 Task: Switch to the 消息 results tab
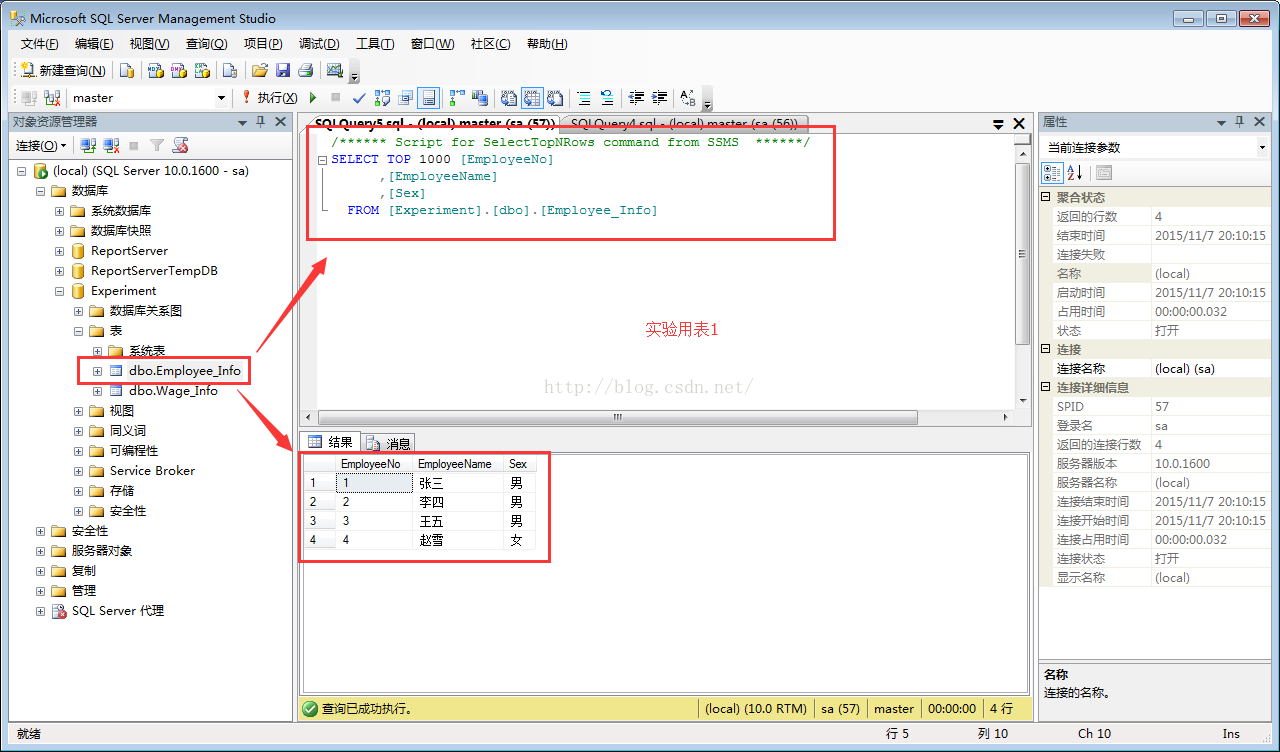tap(387, 443)
